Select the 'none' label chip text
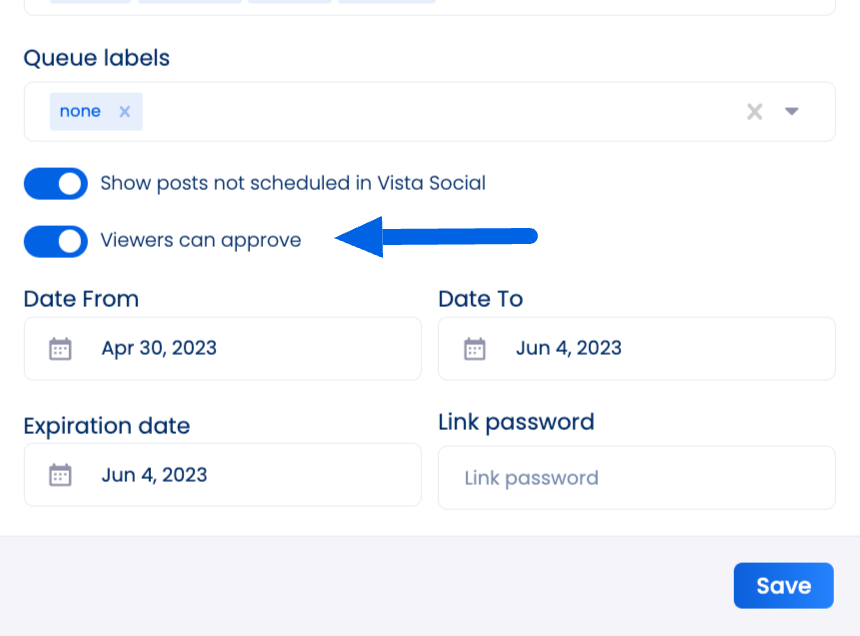 (x=80, y=111)
